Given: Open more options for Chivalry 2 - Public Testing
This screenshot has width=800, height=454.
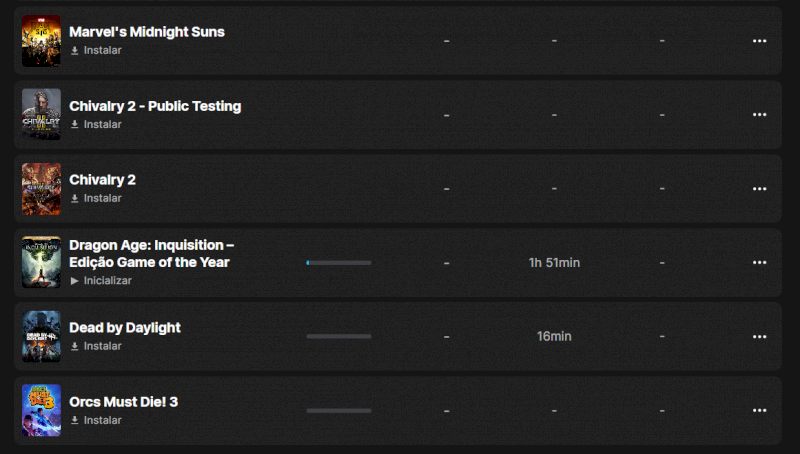Looking at the screenshot, I should tap(759, 115).
